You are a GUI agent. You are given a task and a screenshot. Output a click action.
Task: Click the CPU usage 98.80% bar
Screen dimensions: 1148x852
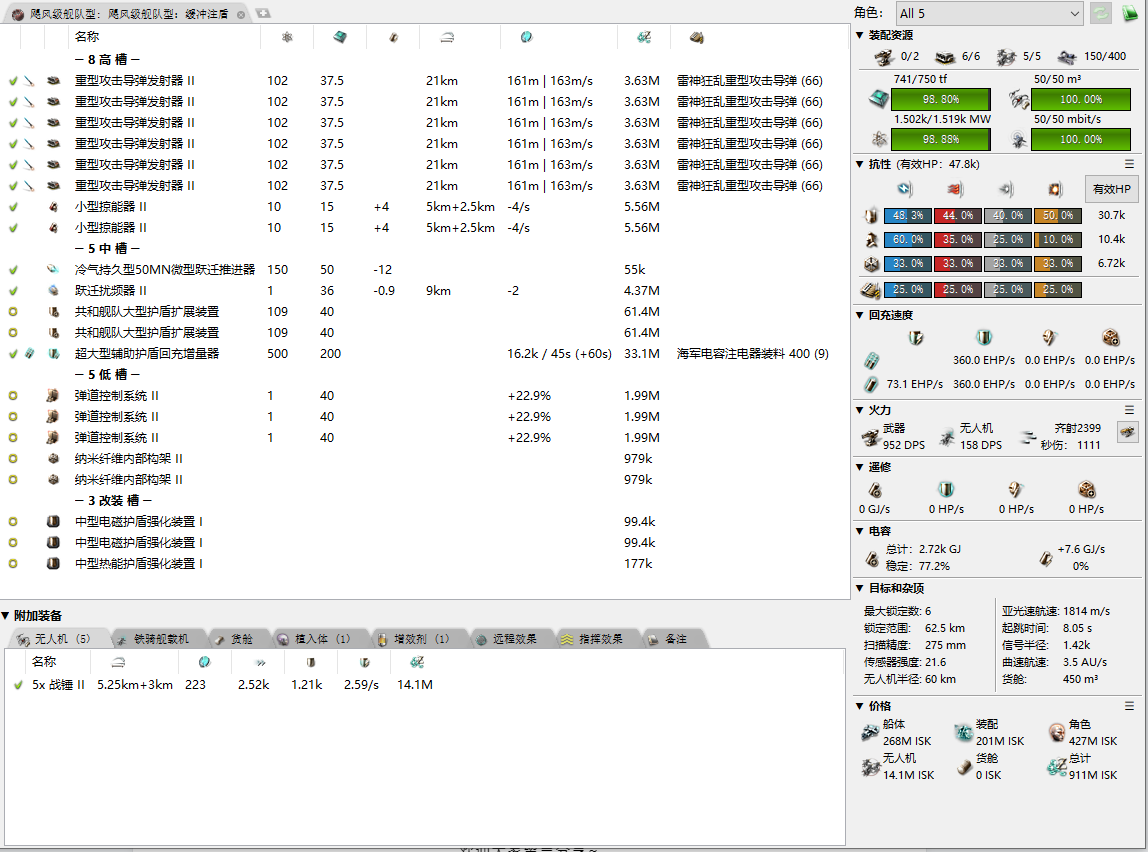[940, 100]
